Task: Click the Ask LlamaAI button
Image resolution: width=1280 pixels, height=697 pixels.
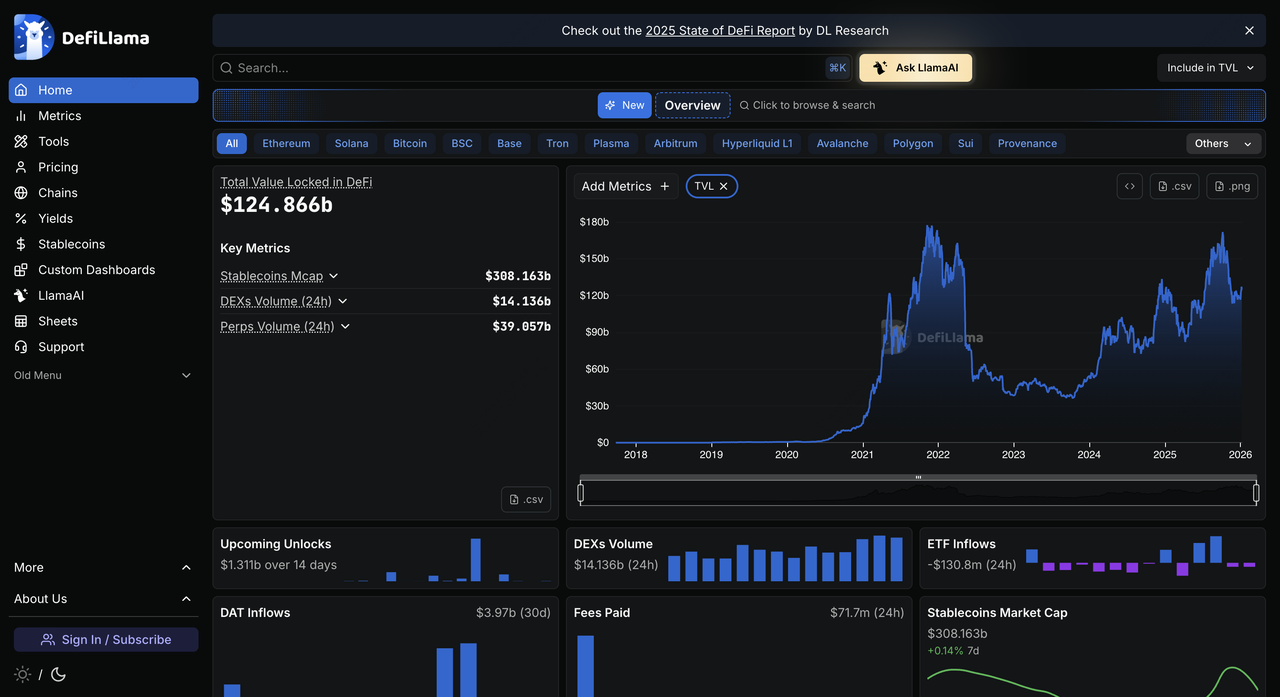Action: (x=915, y=68)
